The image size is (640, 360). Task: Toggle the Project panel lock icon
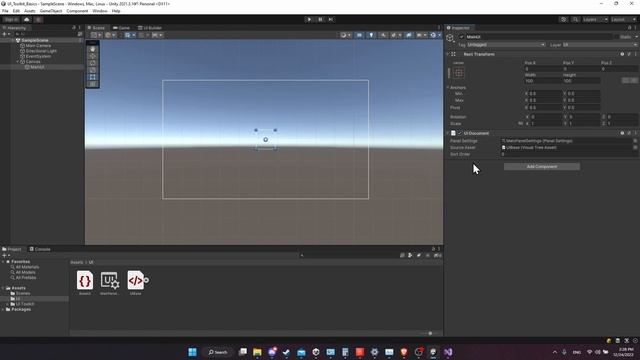433,249
